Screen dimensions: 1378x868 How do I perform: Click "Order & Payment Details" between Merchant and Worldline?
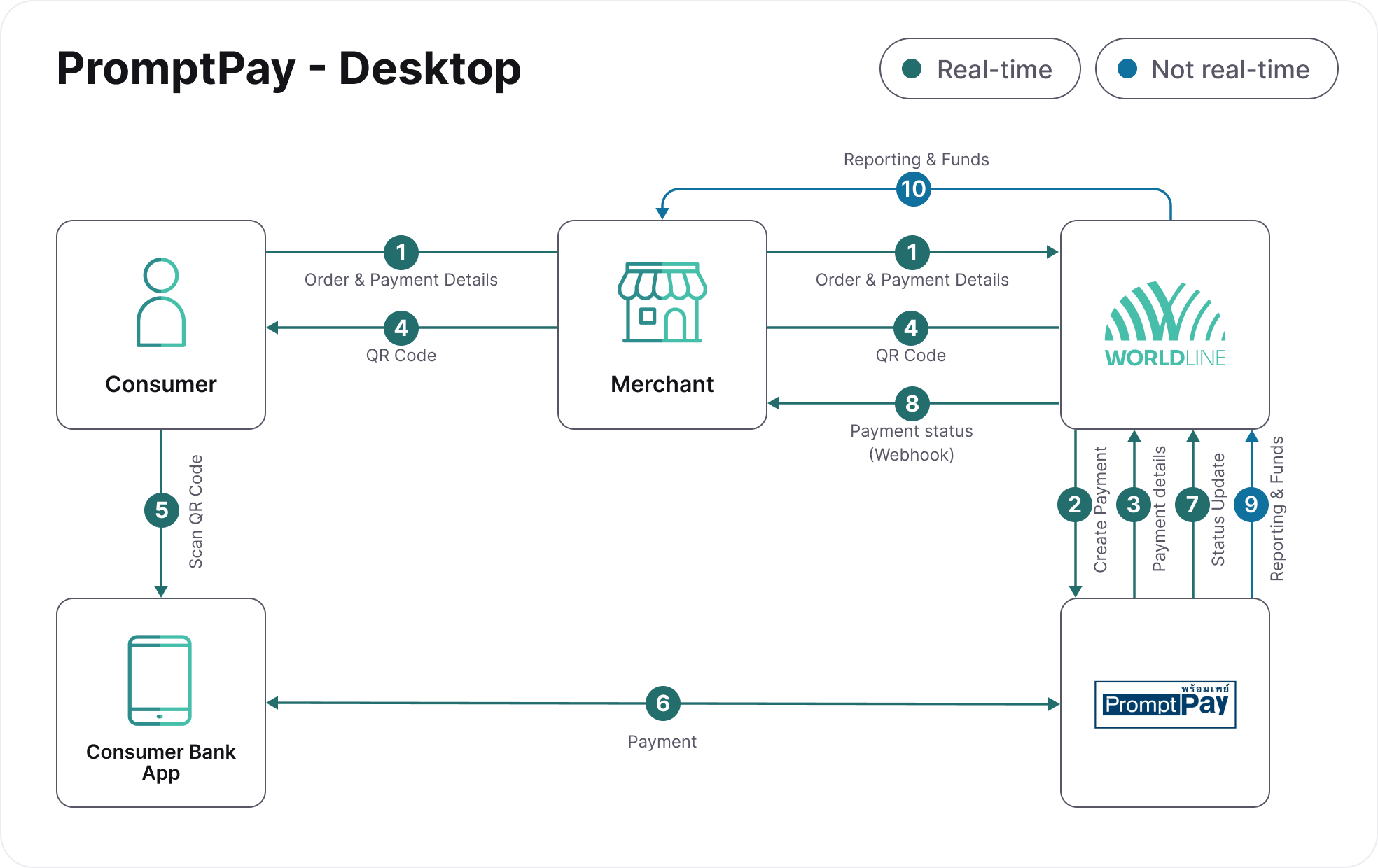(x=912, y=280)
